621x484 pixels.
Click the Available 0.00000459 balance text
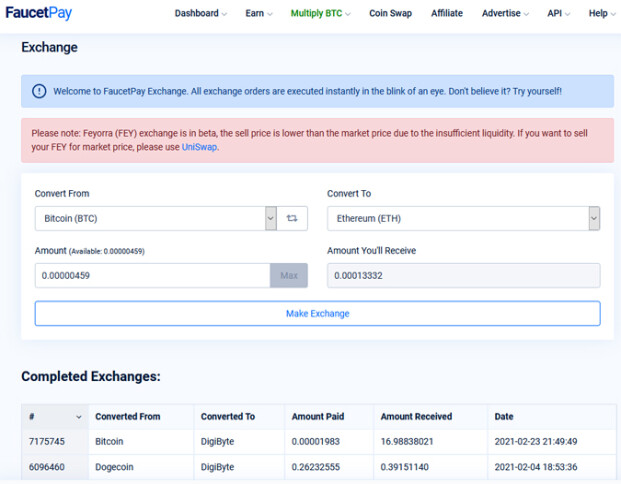[107, 252]
